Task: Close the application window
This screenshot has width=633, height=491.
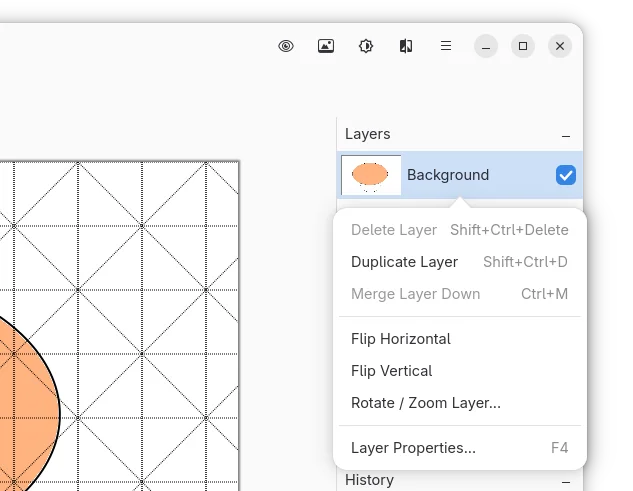Action: click(560, 46)
